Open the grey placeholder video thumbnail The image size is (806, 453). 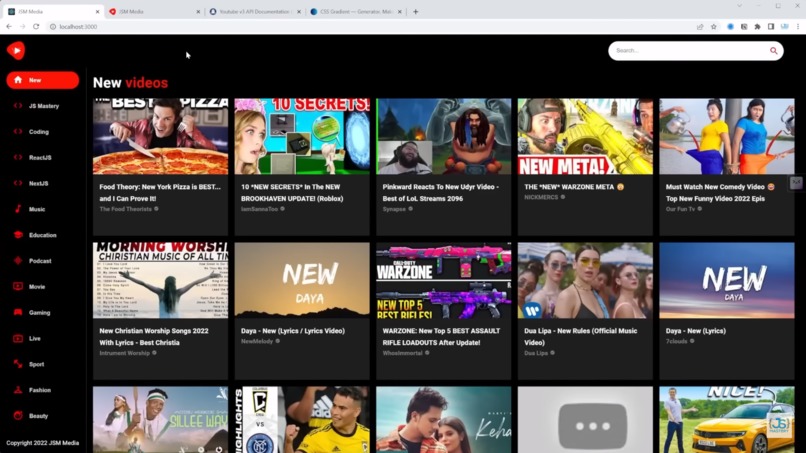click(585, 420)
